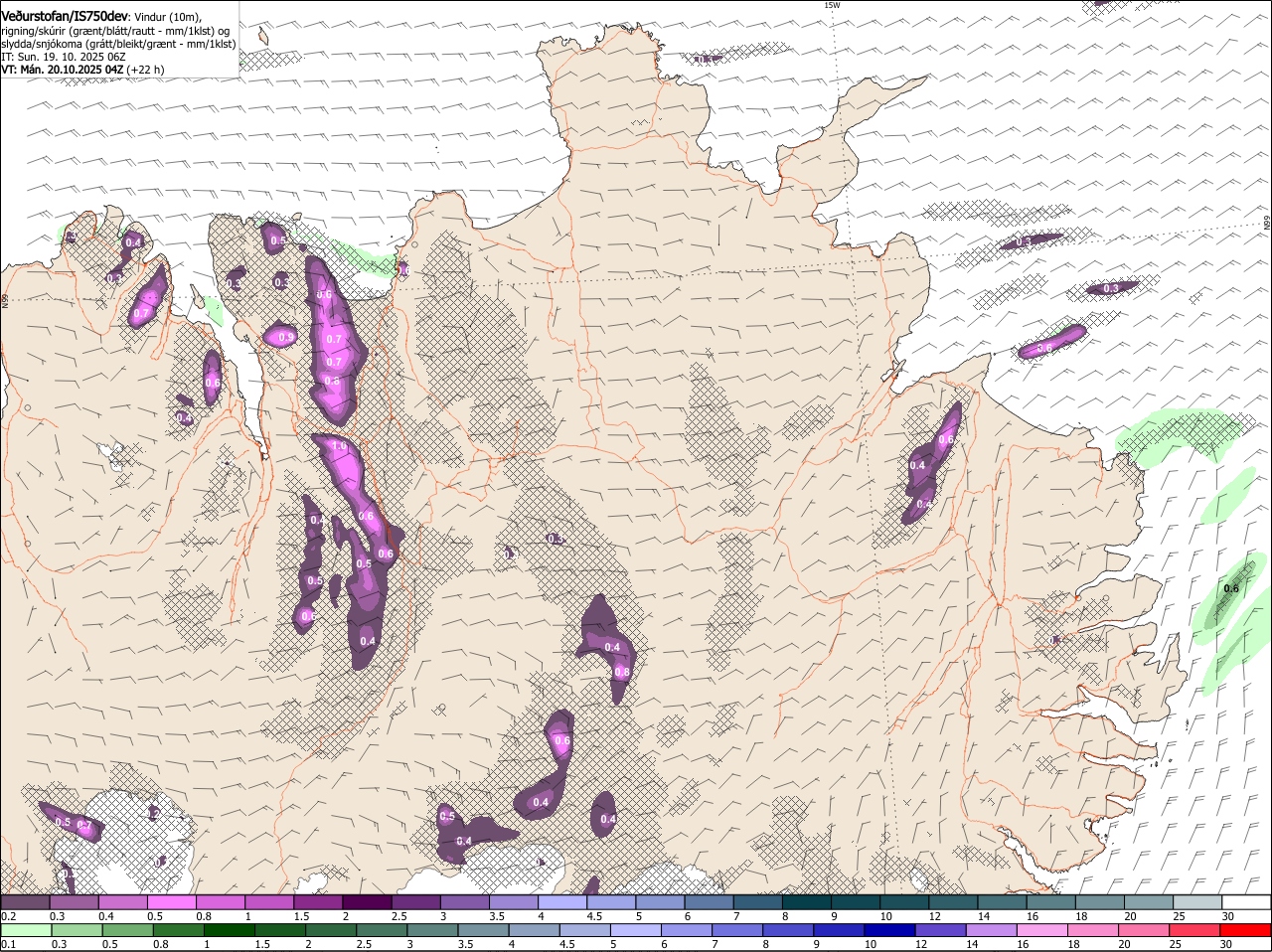Click the '15W' longitude label at the map top

(x=832, y=5)
